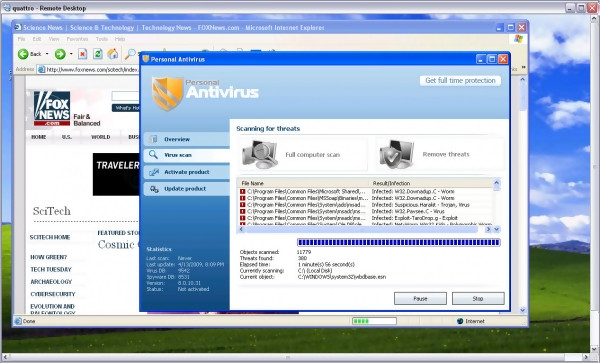
Task: Click the green Forward arrow in Internet Explorer
Action: point(60,54)
